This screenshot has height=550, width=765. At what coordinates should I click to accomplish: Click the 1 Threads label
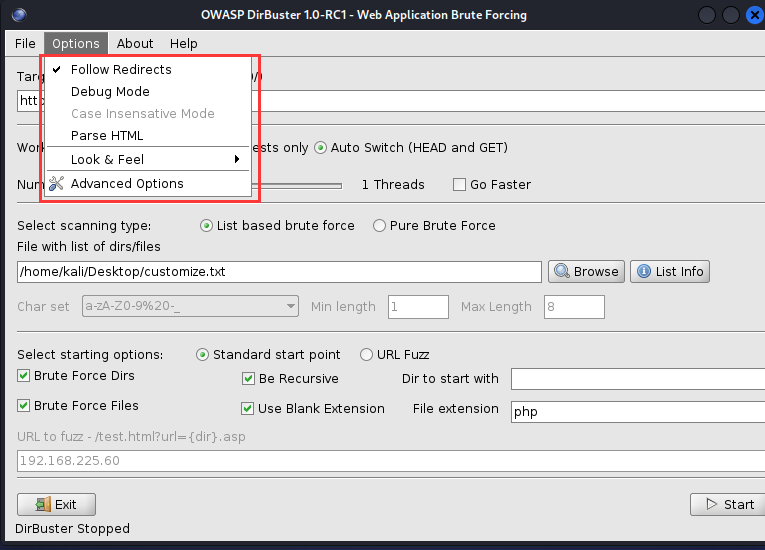pyautogui.click(x=393, y=184)
